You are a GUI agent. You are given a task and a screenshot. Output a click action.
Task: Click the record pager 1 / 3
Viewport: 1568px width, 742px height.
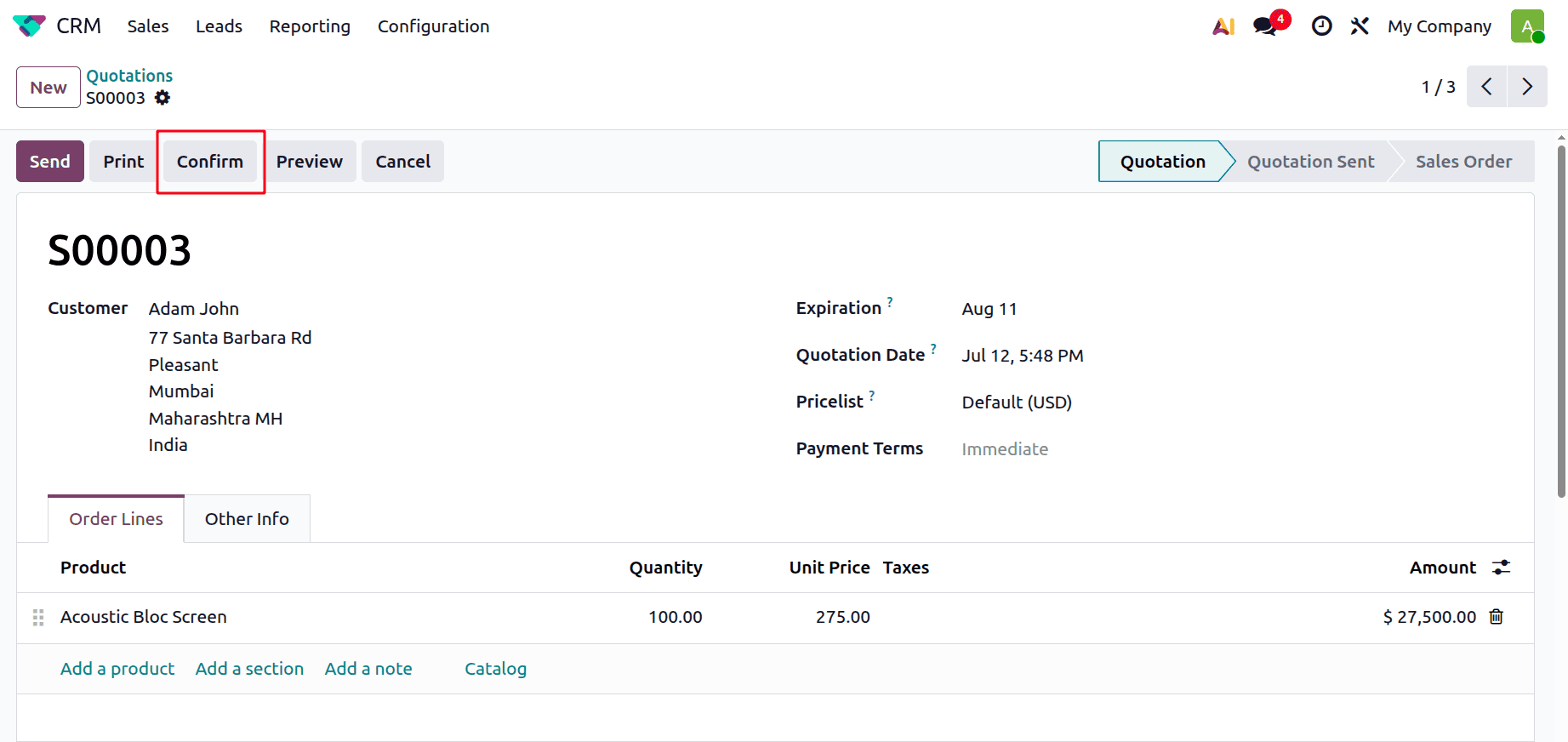1438,87
